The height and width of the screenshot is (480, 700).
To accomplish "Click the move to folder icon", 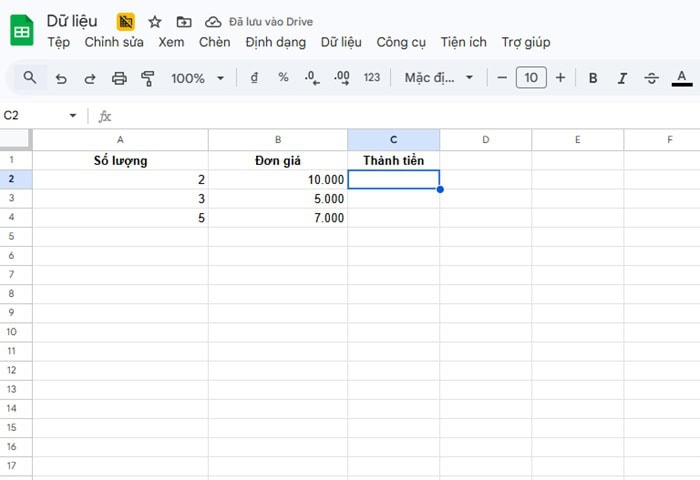I will (183, 21).
